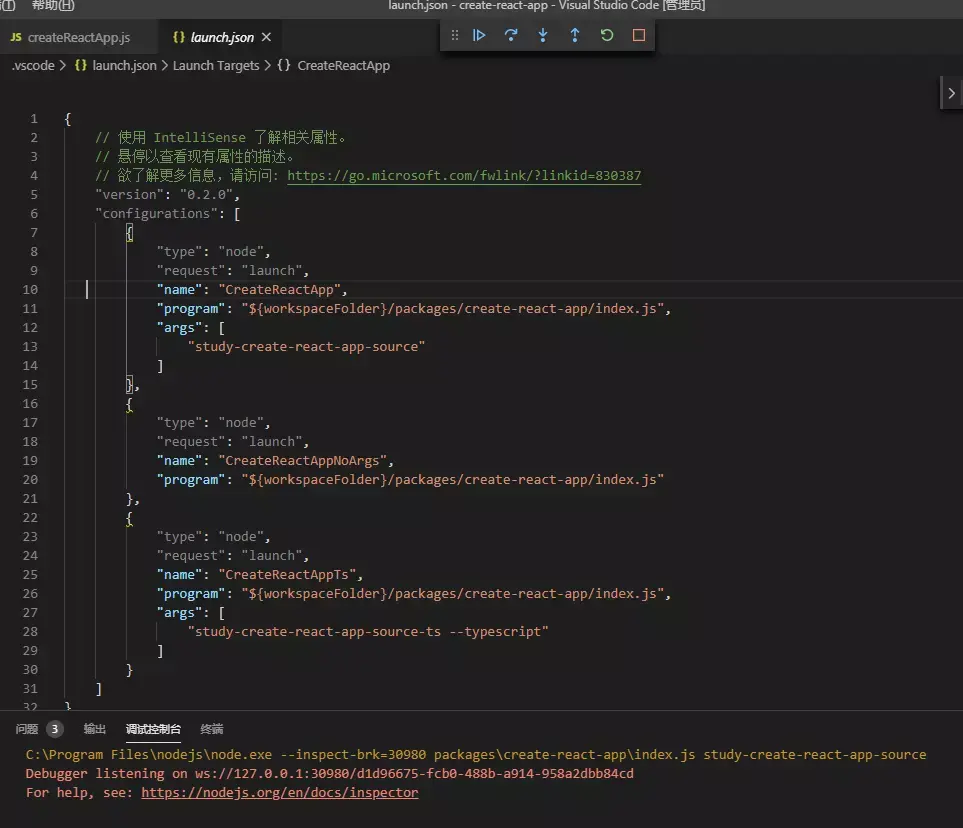
Task: Grab the debug toolbar drag handle
Action: tap(455, 35)
